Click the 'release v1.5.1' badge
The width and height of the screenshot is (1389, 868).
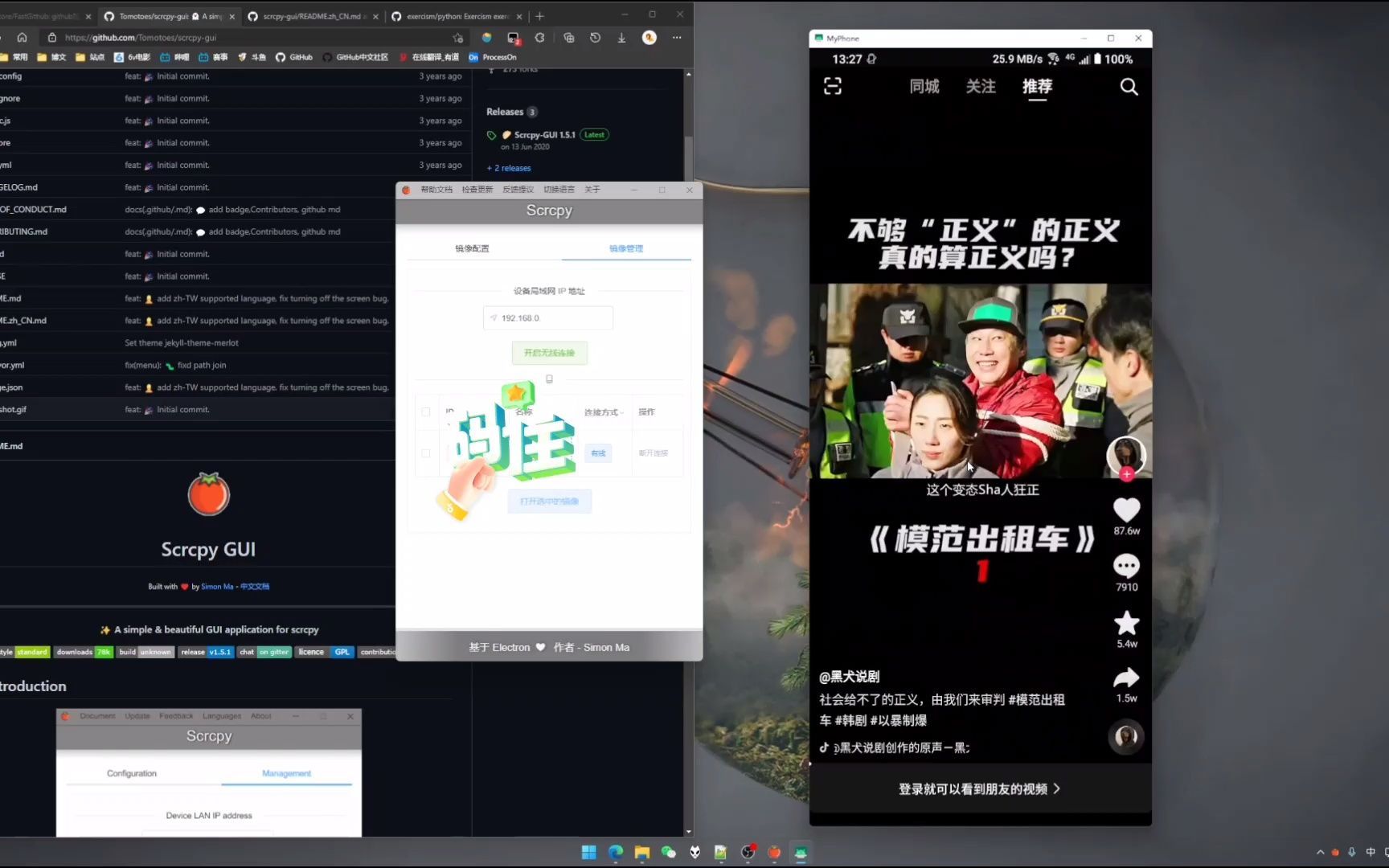pos(206,652)
